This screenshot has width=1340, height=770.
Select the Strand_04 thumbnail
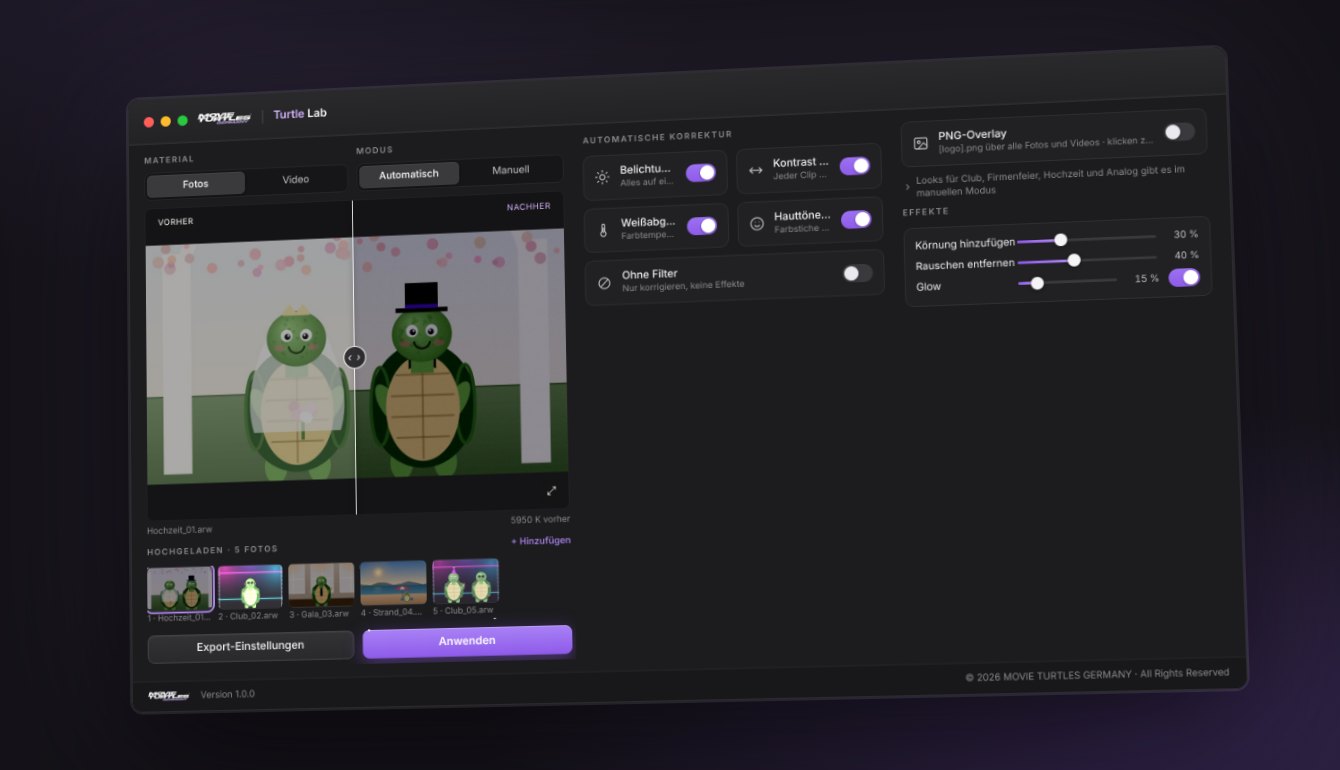point(393,582)
